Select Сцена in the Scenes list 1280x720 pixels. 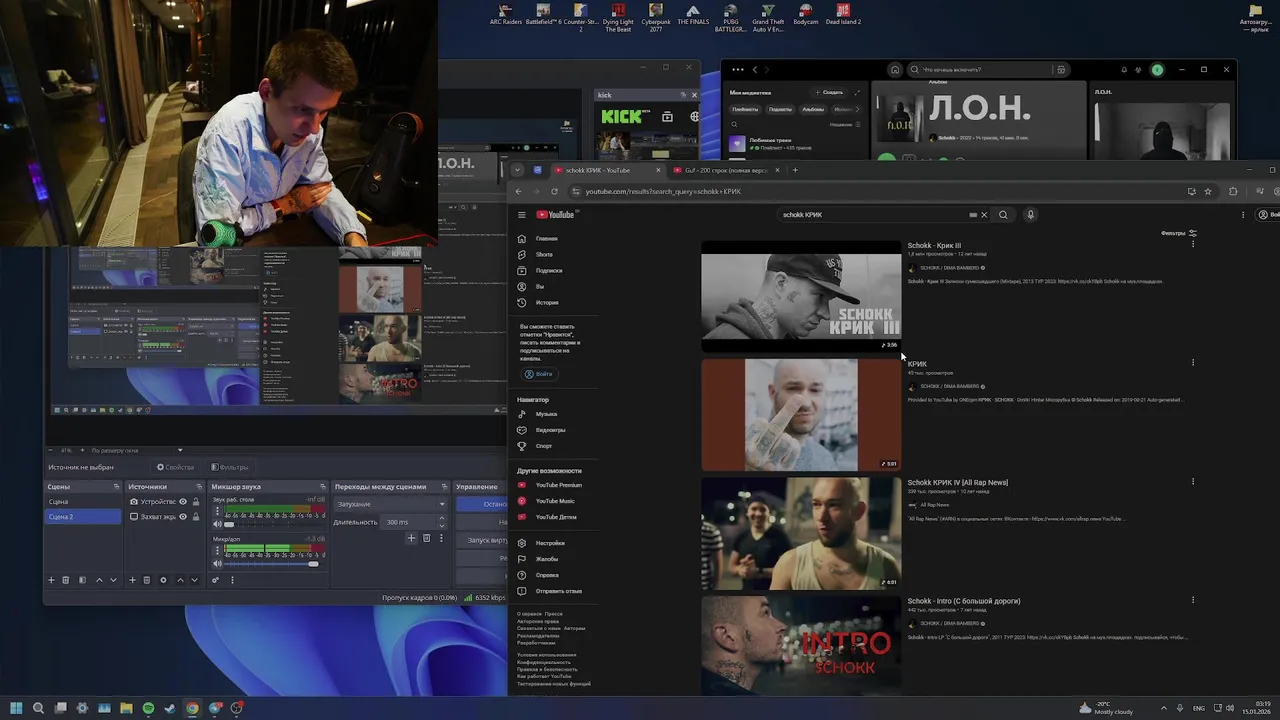click(x=83, y=502)
